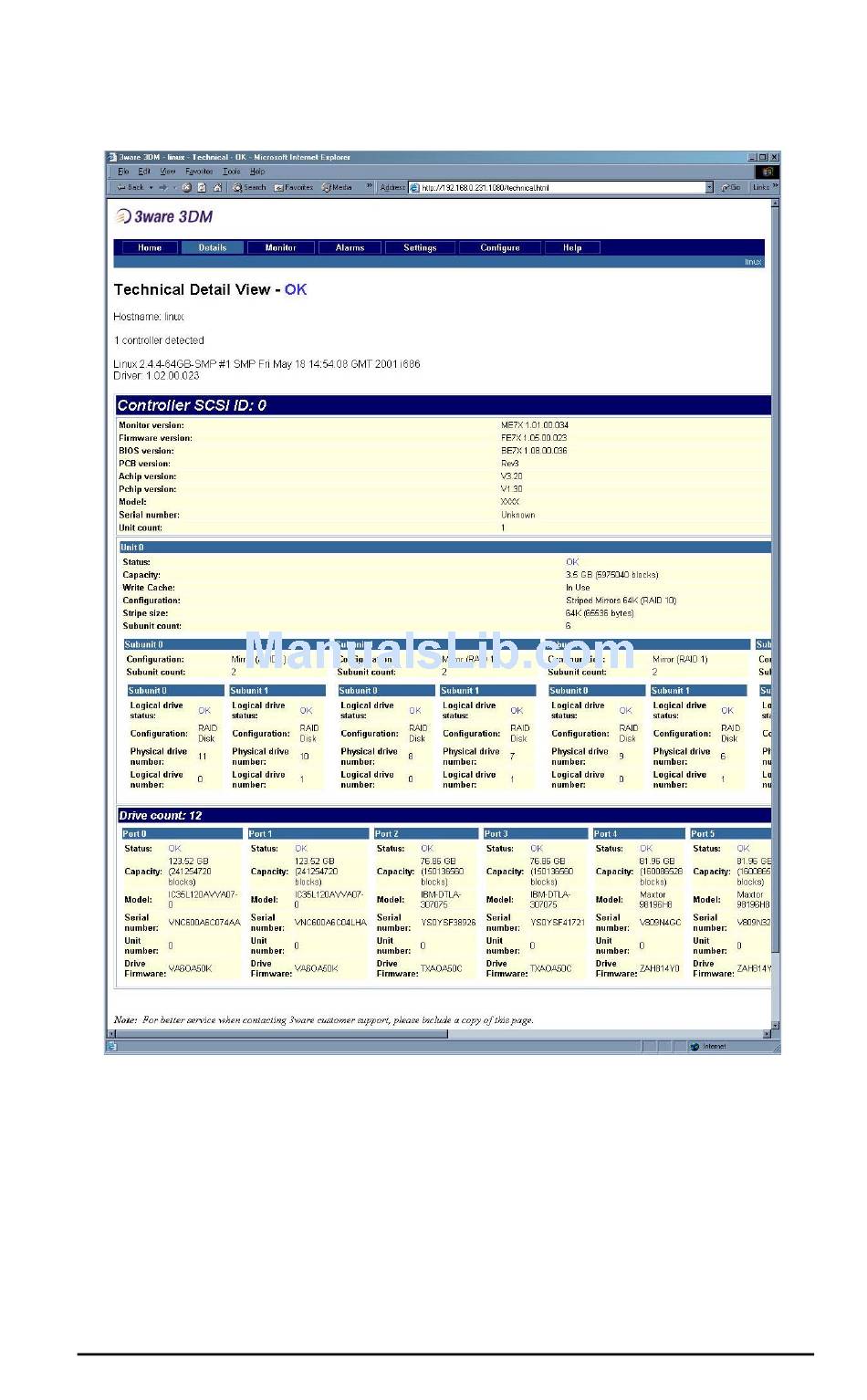Viewport: 867px width, 1400px height.
Task: Click the Unit 0 section header
Action: [x=445, y=548]
